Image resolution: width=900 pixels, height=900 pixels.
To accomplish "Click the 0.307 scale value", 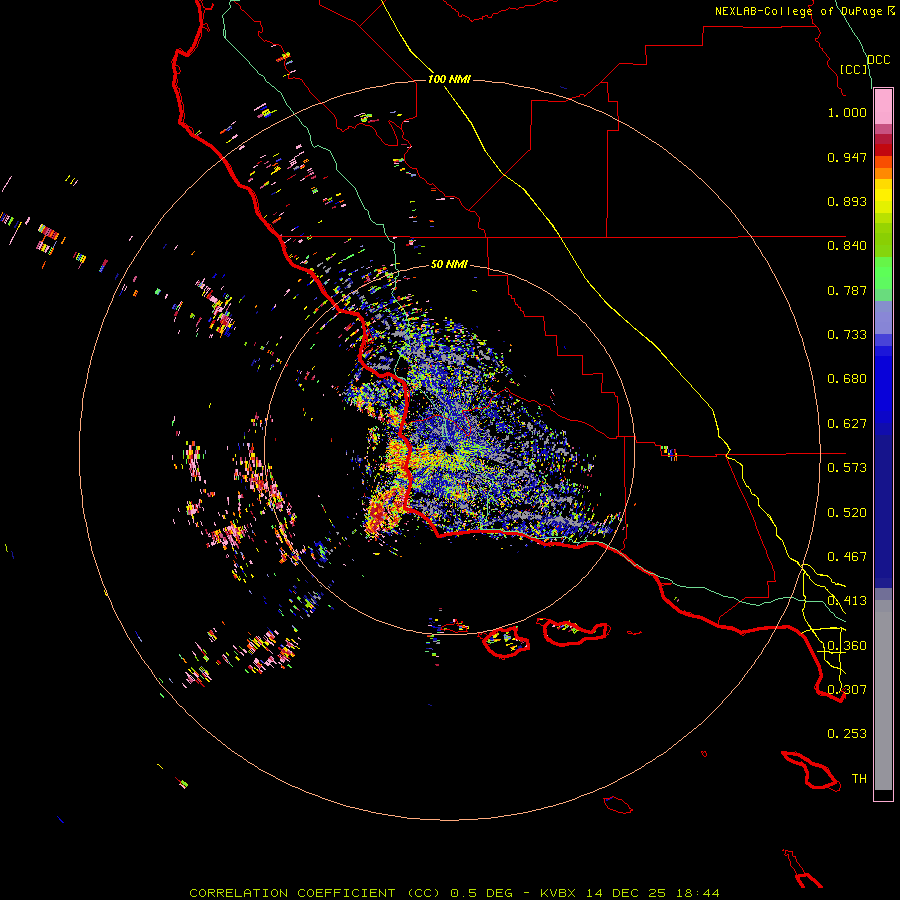I will pyautogui.click(x=847, y=690).
